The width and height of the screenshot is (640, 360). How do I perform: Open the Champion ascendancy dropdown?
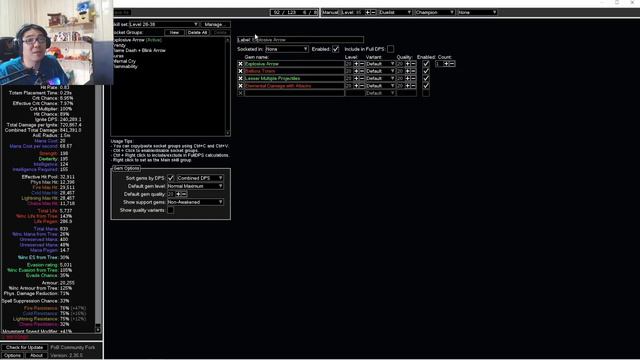pyautogui.click(x=435, y=12)
